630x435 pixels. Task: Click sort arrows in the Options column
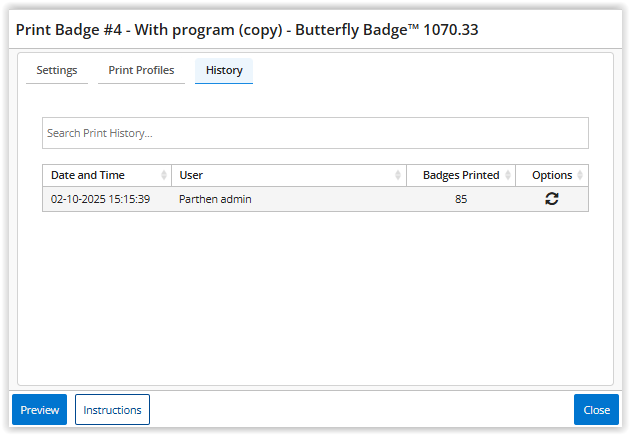(x=582, y=176)
